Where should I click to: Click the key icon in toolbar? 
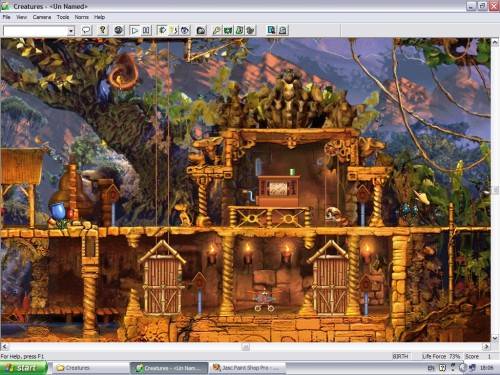[217, 30]
